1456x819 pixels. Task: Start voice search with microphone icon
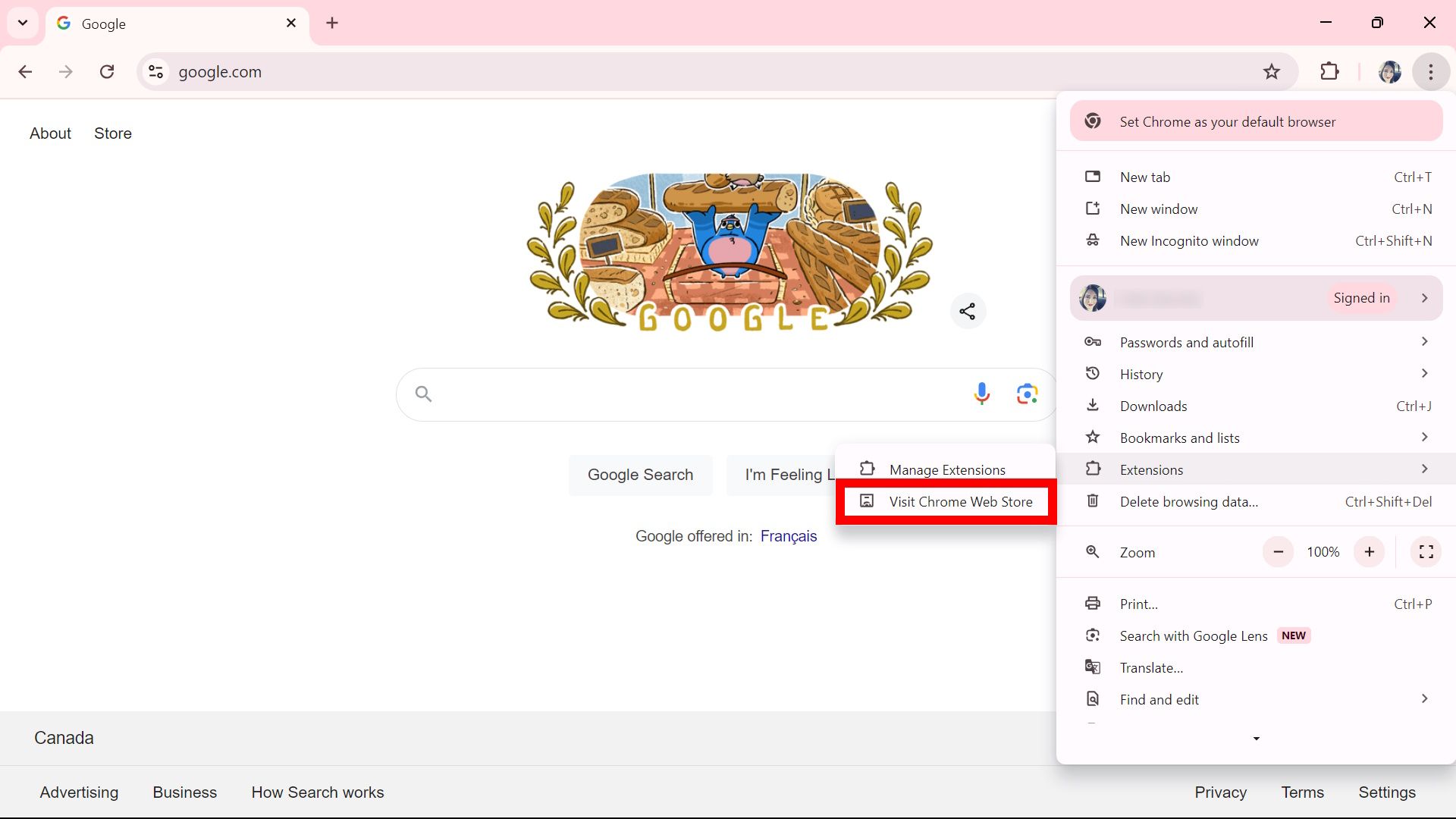(x=982, y=394)
